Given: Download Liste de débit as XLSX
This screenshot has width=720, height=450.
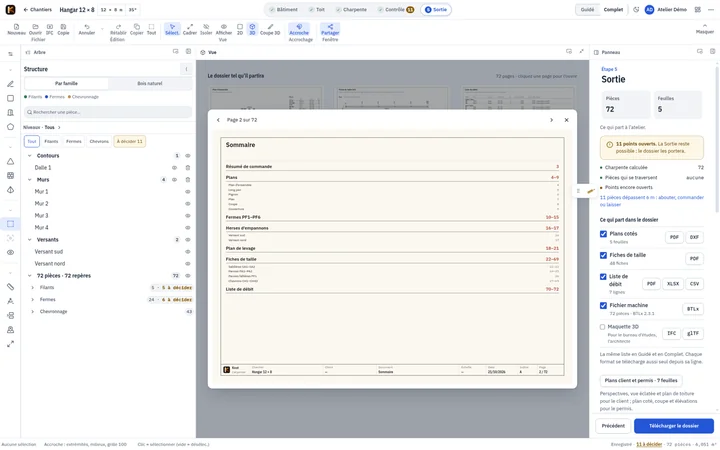Looking at the screenshot, I should 673,284.
